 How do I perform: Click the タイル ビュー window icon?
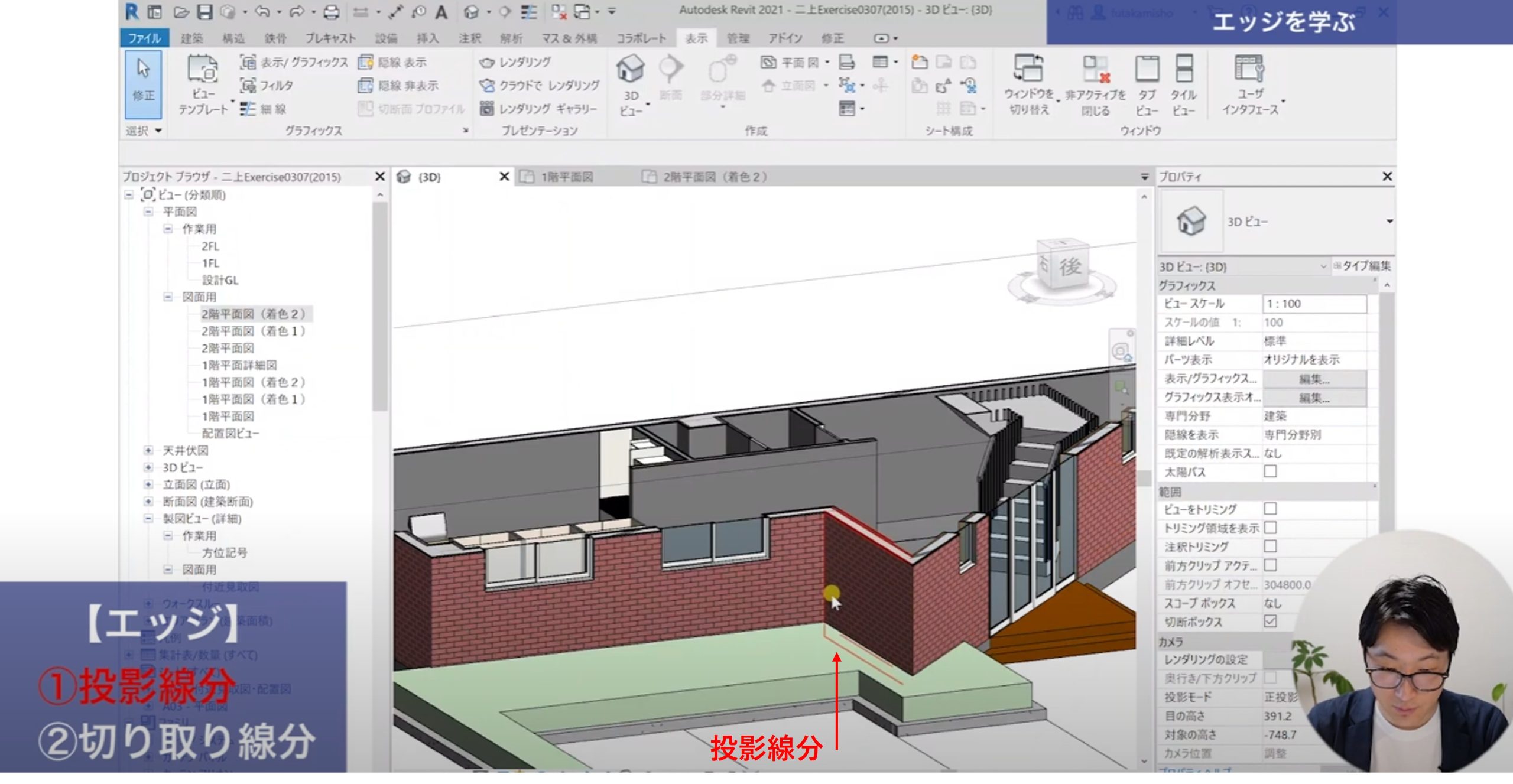click(1184, 69)
